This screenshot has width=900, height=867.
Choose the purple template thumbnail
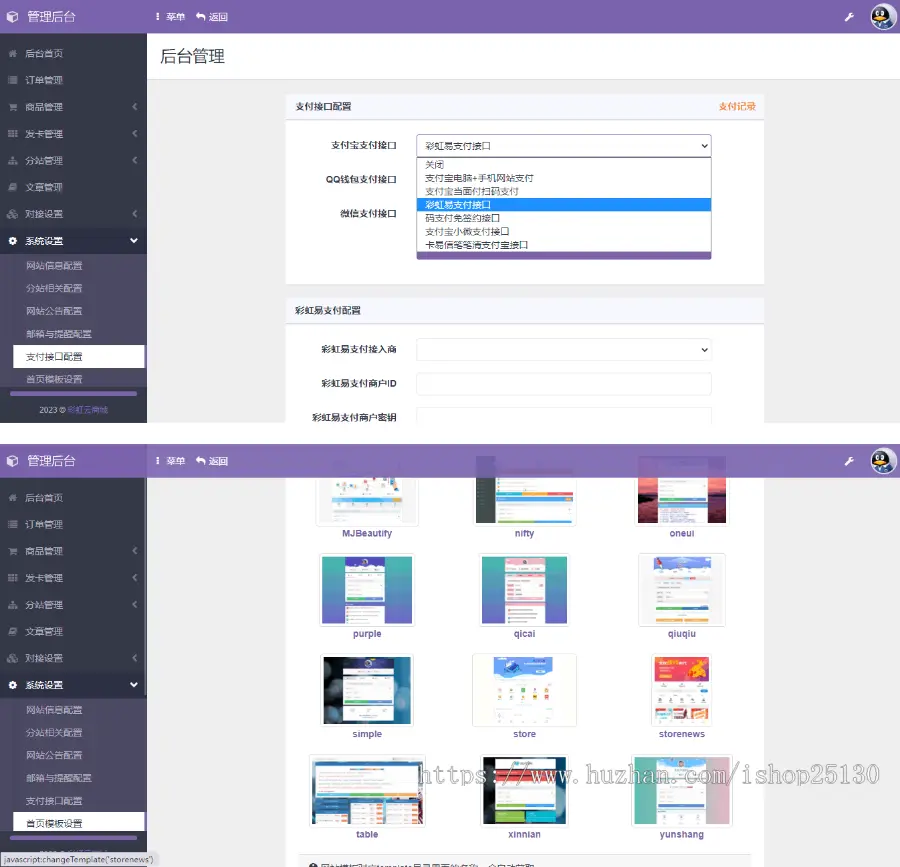coord(367,590)
